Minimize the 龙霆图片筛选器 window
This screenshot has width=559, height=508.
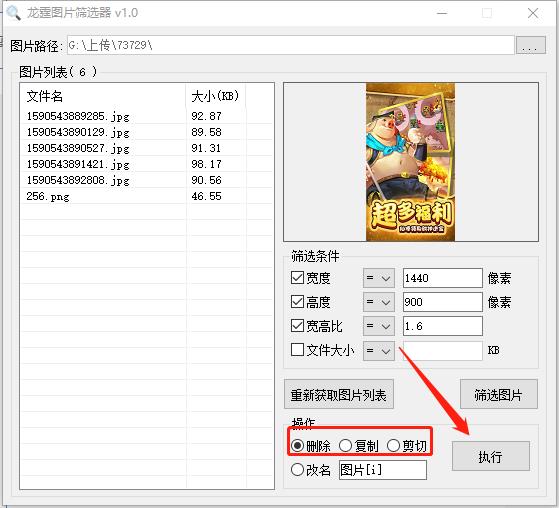[x=442, y=13]
